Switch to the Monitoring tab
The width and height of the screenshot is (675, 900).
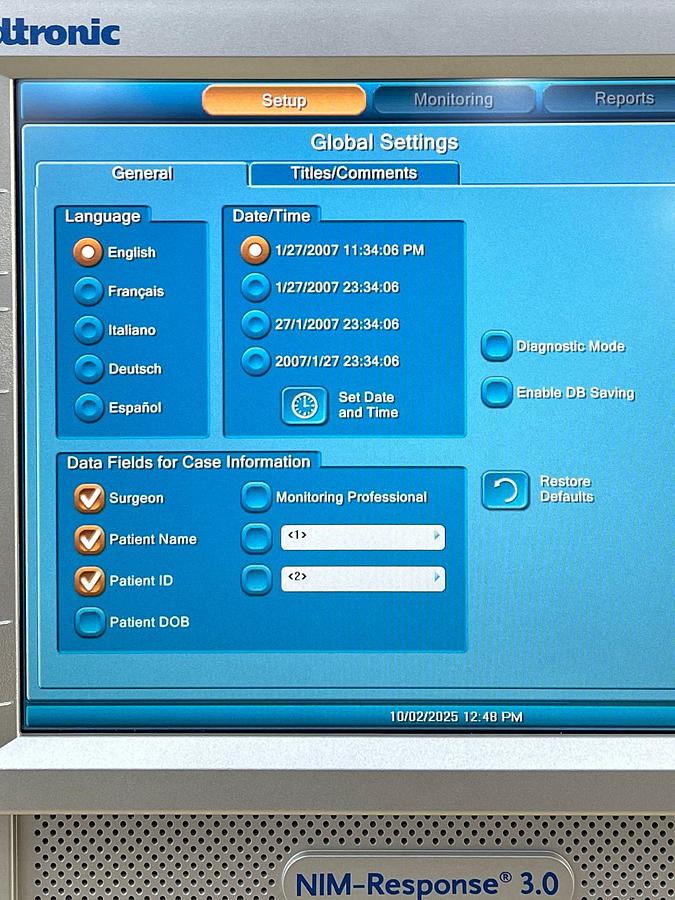(453, 100)
